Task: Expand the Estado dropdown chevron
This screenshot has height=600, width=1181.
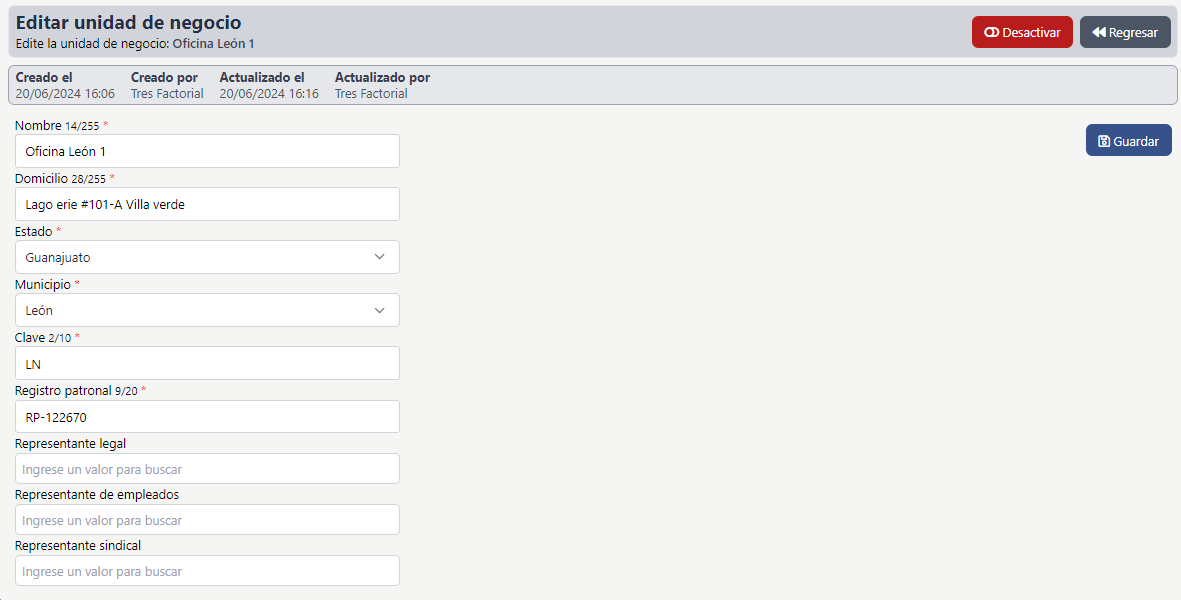Action: [379, 257]
